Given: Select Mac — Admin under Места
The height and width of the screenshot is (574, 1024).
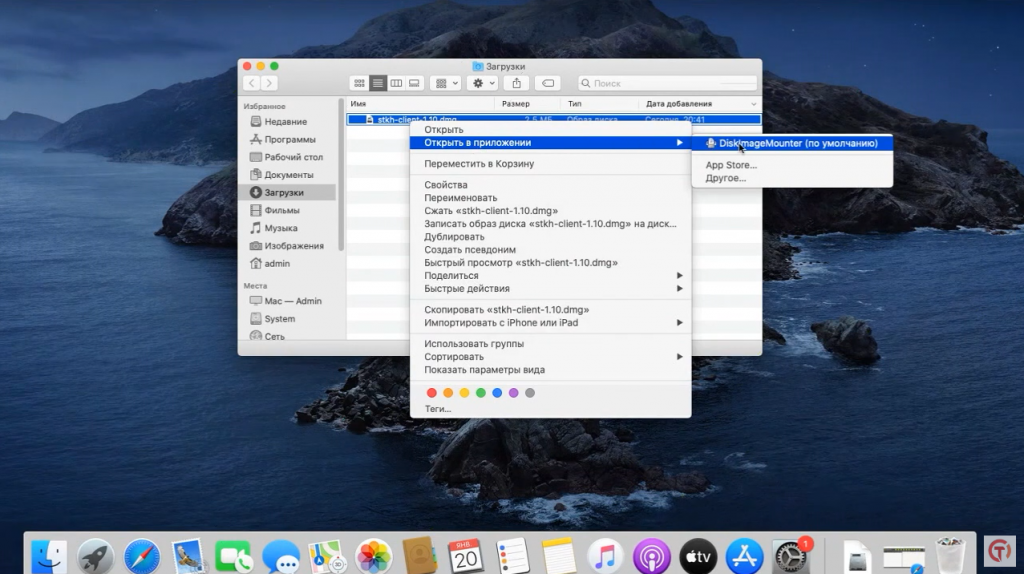Looking at the screenshot, I should click(293, 301).
